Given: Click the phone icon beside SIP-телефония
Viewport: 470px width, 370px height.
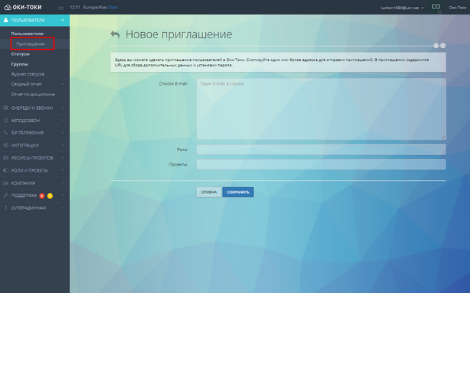Looking at the screenshot, I should pos(5,133).
